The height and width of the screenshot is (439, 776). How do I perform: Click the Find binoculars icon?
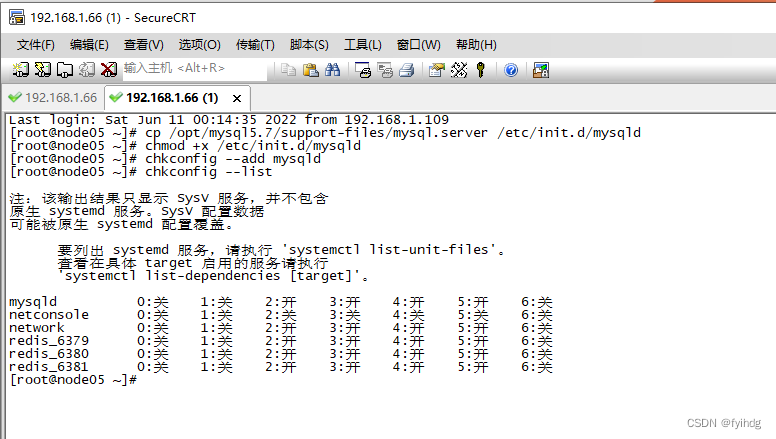pyautogui.click(x=333, y=70)
